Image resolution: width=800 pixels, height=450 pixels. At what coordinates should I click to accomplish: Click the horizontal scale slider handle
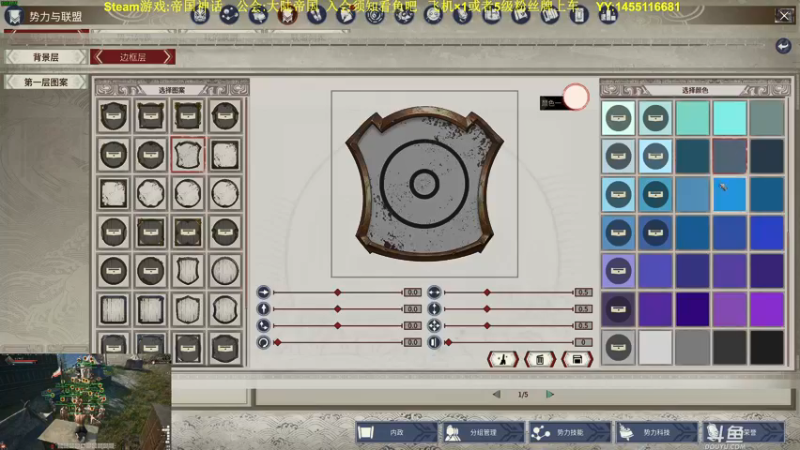[487, 292]
